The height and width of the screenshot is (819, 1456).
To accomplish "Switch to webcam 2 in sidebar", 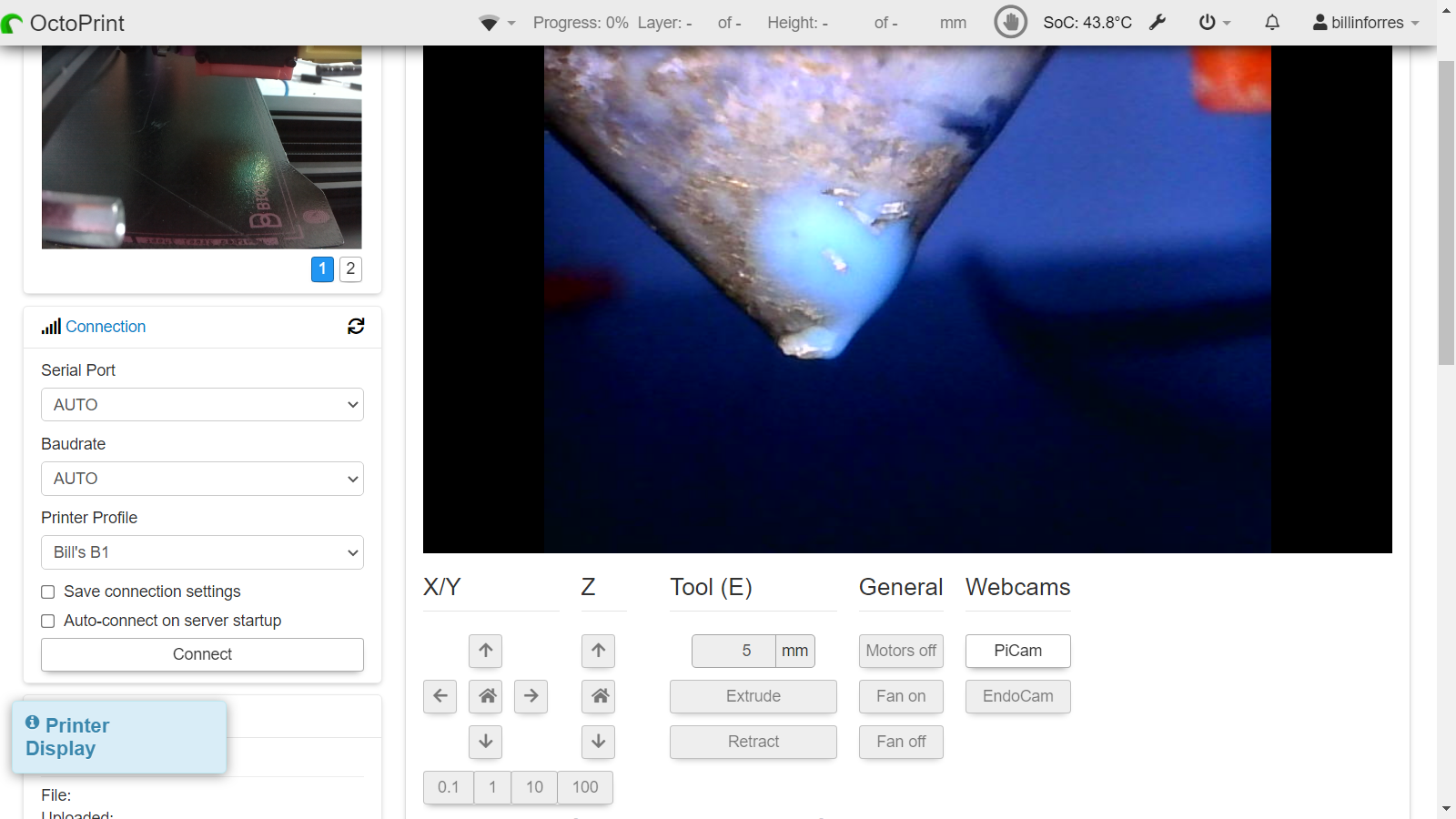I will pyautogui.click(x=350, y=269).
